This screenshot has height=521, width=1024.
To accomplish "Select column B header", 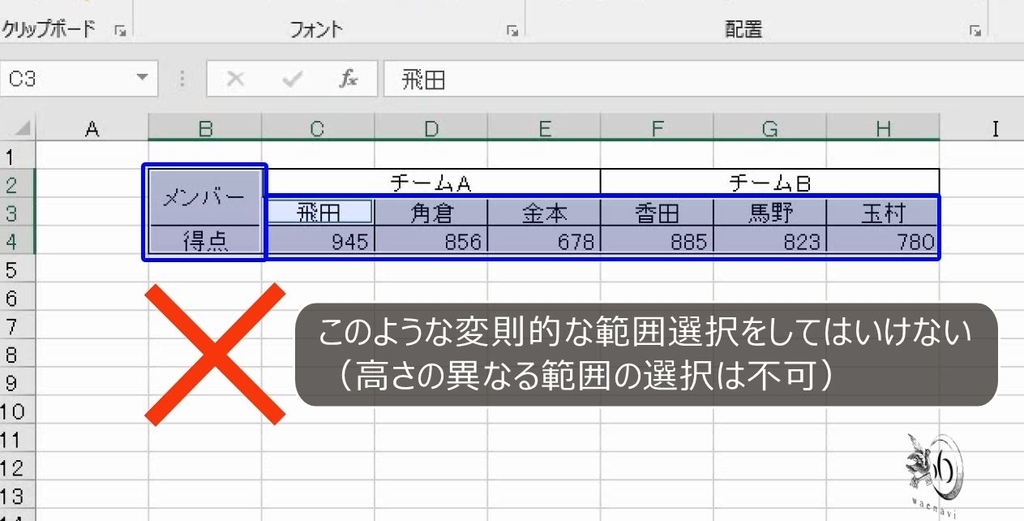I will click(205, 128).
